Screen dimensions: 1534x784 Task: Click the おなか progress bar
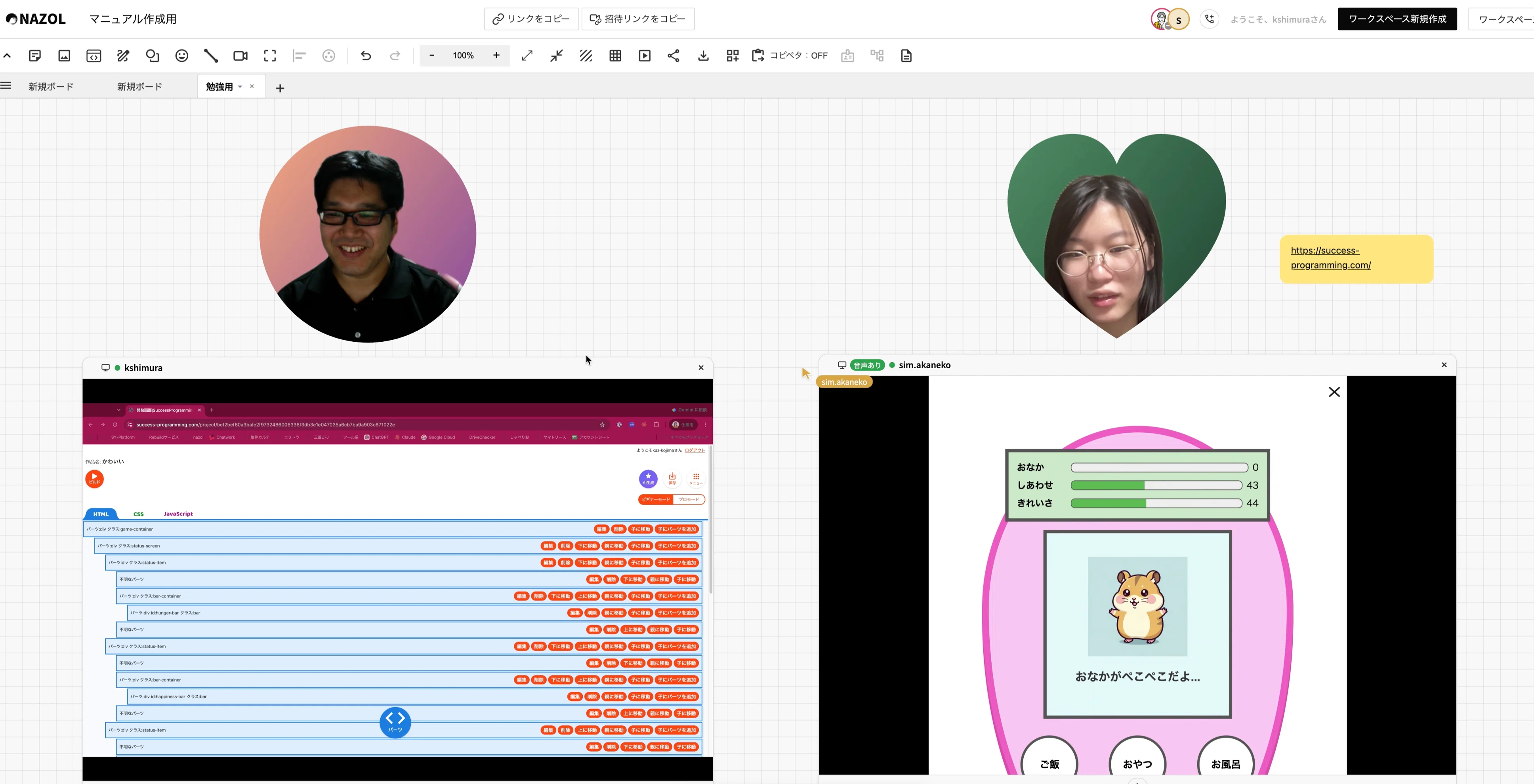1159,467
